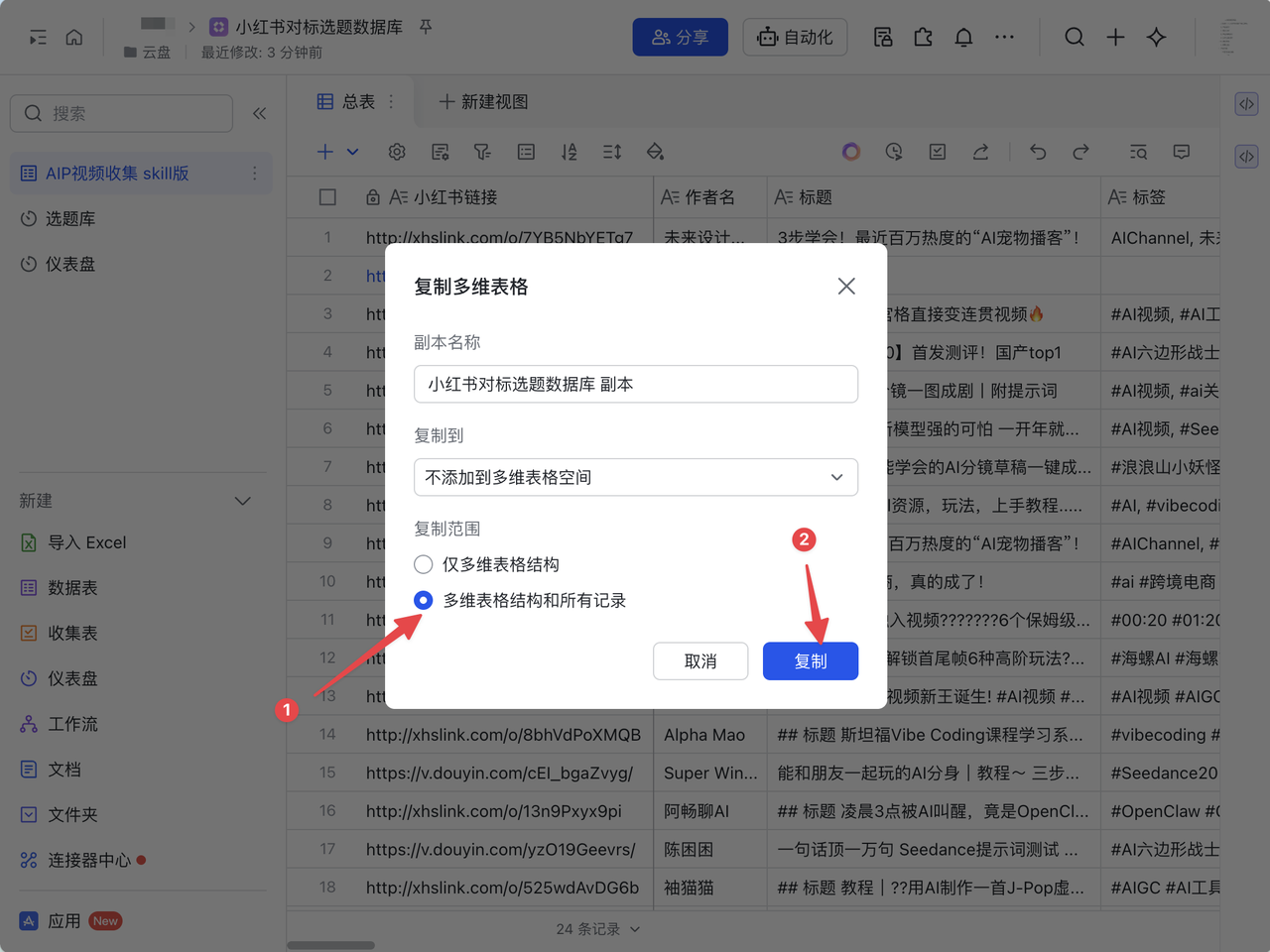Screen dimensions: 1270x952
Task: Open more options for AIP视频收集 skill版 table
Action: pyautogui.click(x=254, y=174)
